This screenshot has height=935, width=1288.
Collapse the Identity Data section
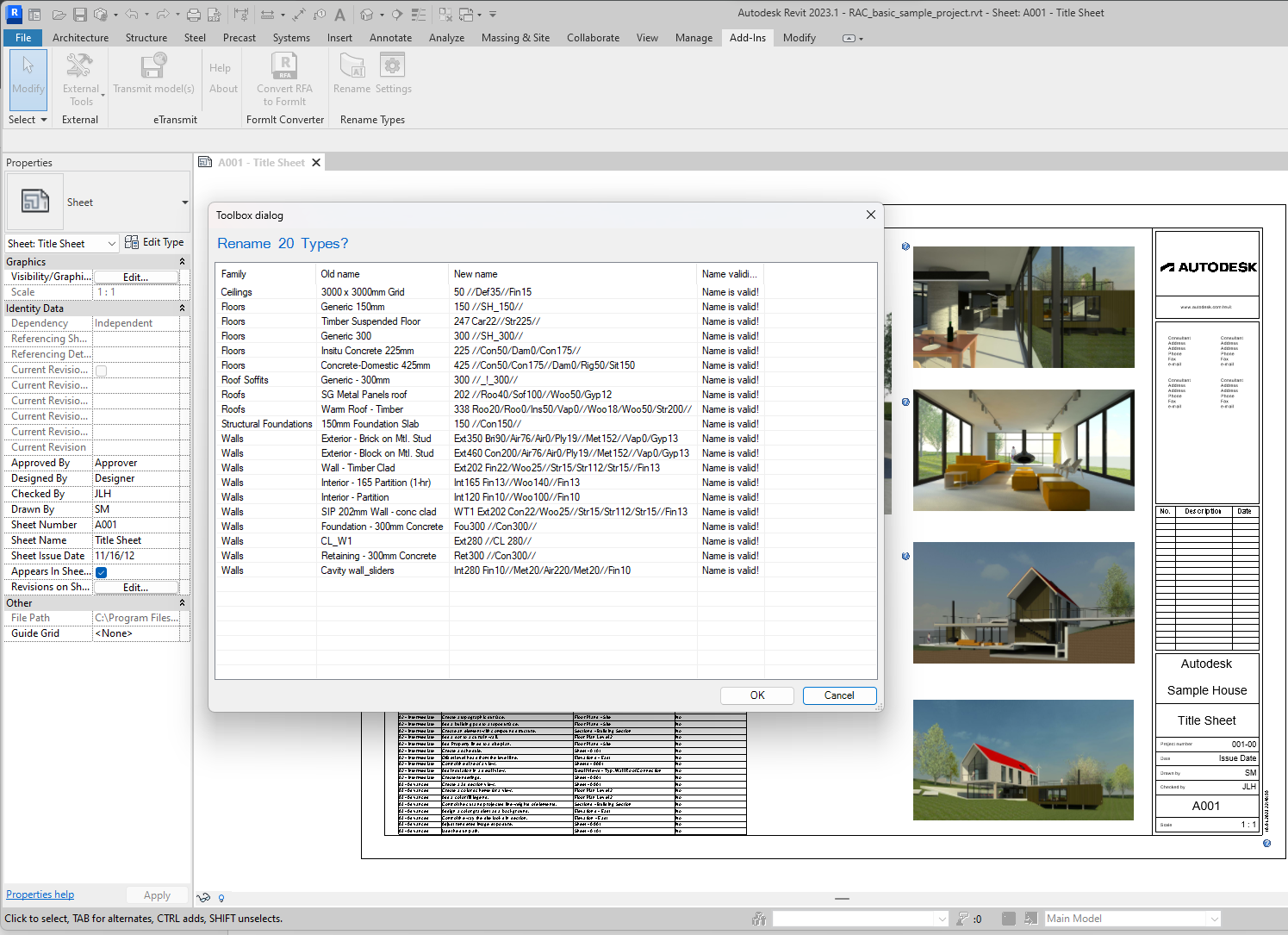182,309
